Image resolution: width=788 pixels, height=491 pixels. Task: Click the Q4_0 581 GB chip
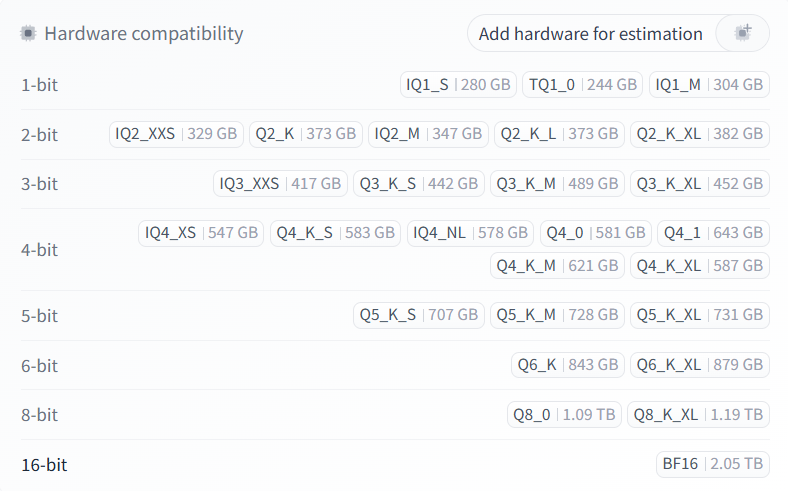(x=596, y=233)
